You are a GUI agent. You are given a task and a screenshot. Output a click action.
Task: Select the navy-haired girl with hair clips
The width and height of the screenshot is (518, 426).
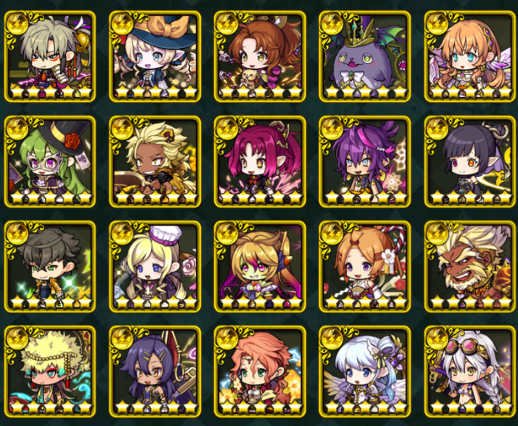click(155, 371)
